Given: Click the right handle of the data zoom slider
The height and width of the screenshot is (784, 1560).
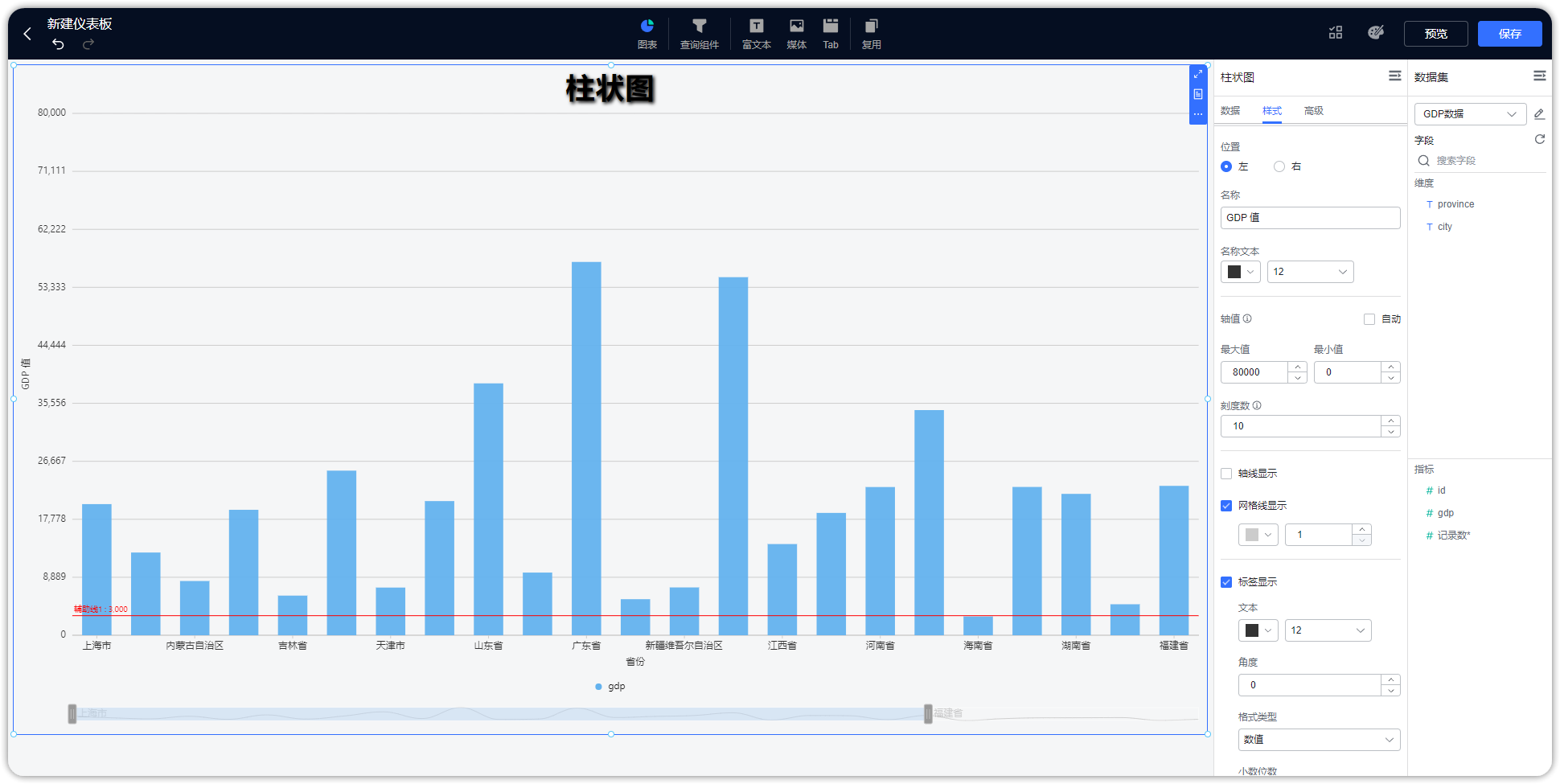Looking at the screenshot, I should [928, 713].
